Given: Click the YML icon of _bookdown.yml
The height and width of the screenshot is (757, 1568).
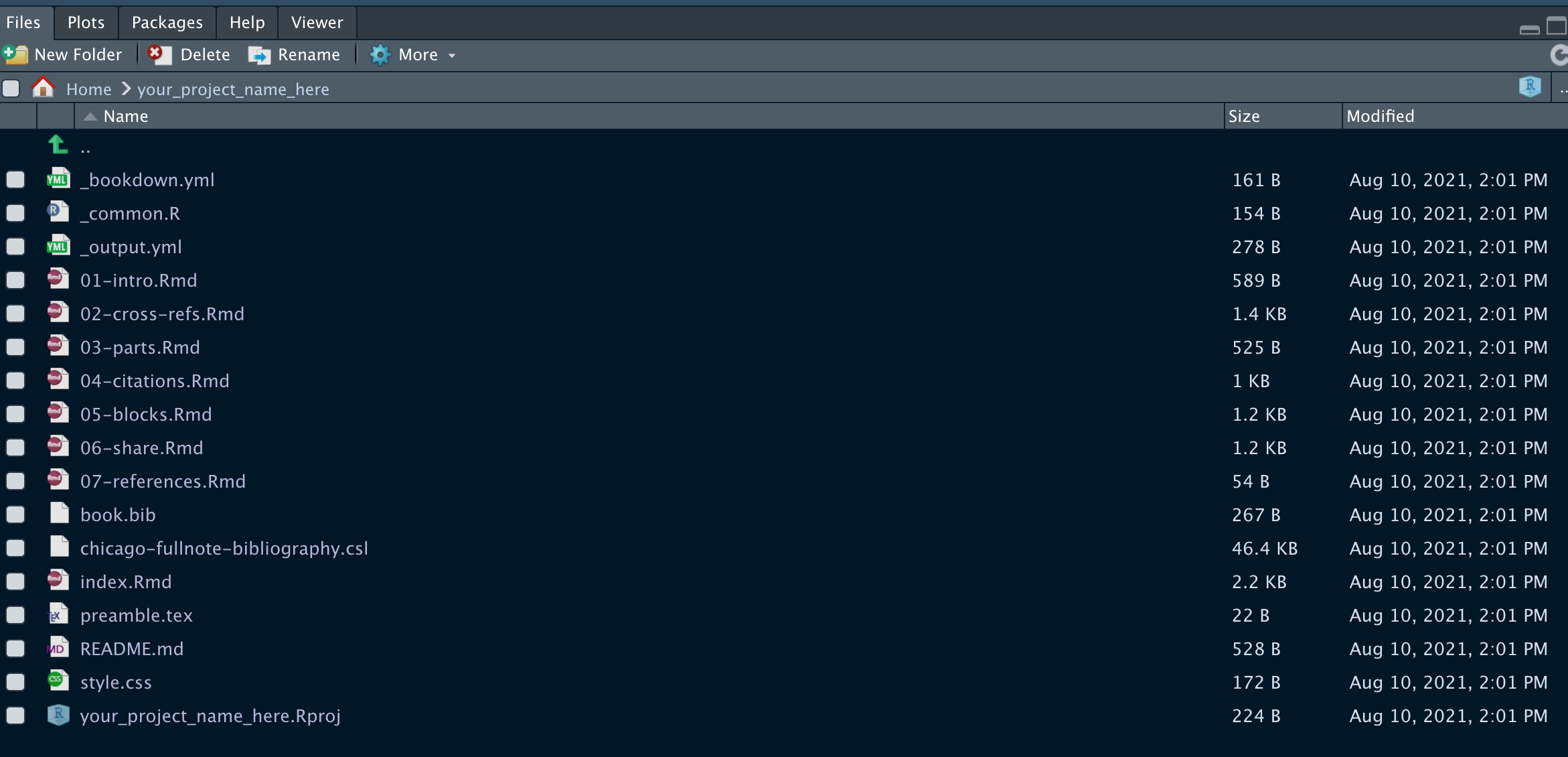Looking at the screenshot, I should click(58, 178).
